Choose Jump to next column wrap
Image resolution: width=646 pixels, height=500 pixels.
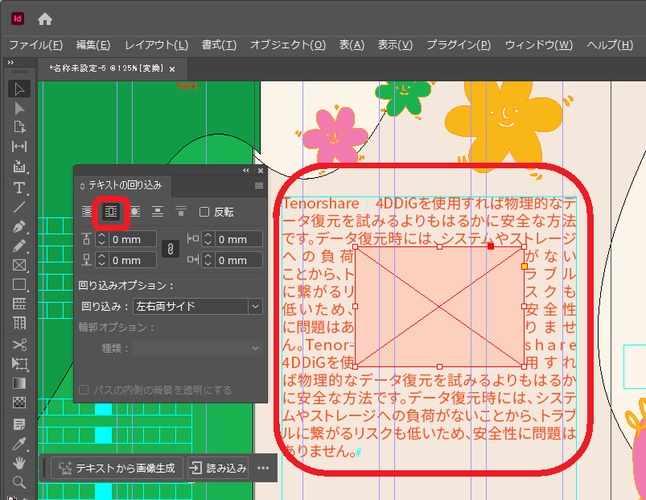point(180,212)
